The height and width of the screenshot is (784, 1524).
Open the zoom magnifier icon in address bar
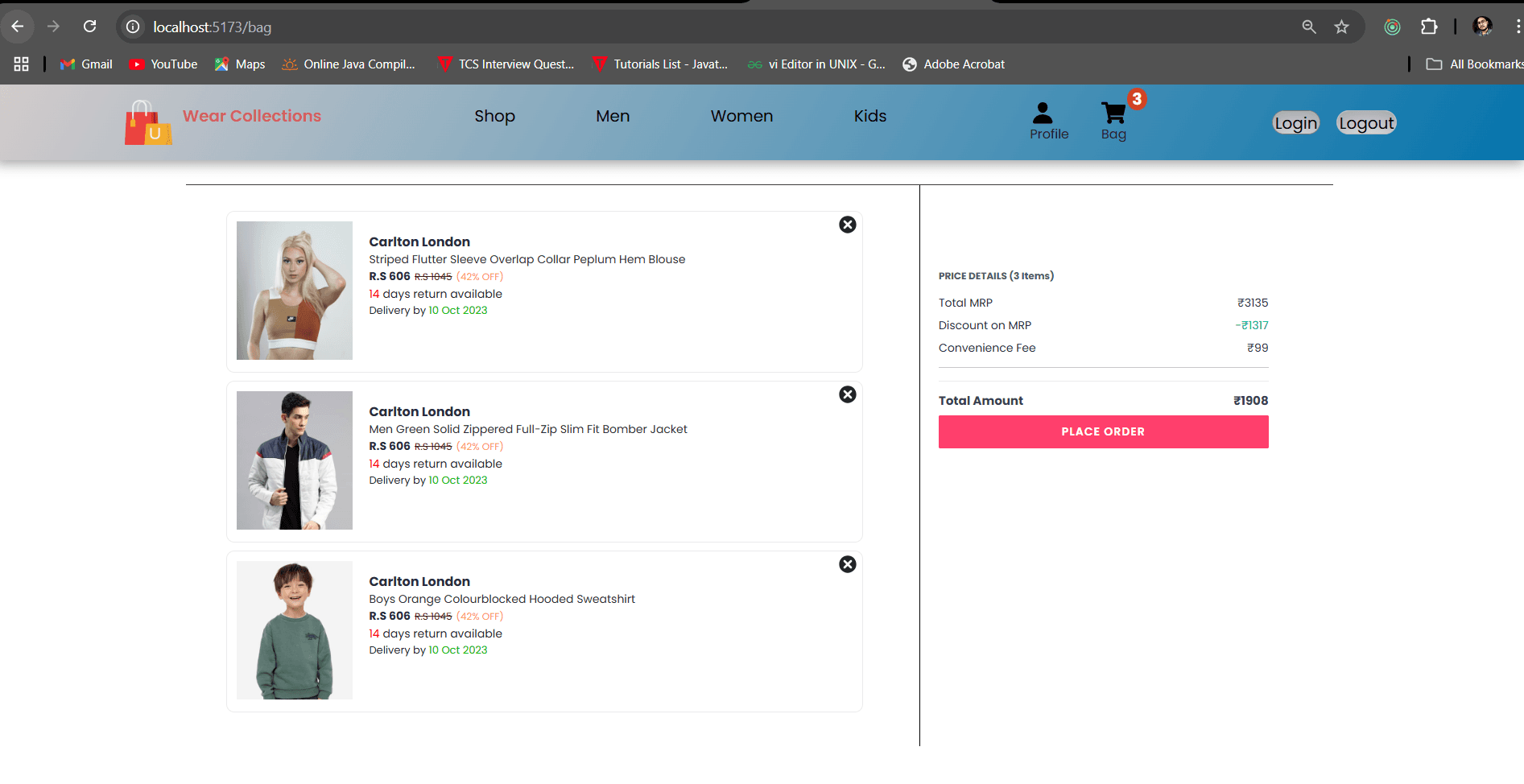pyautogui.click(x=1309, y=27)
